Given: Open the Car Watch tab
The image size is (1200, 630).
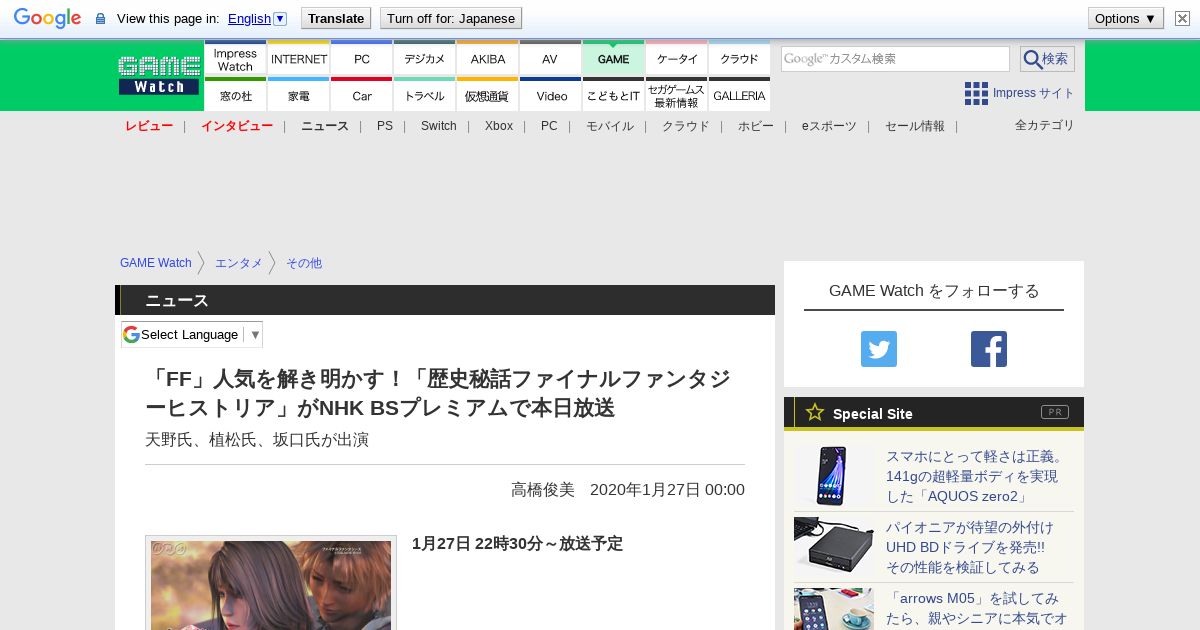Looking at the screenshot, I should click(362, 95).
